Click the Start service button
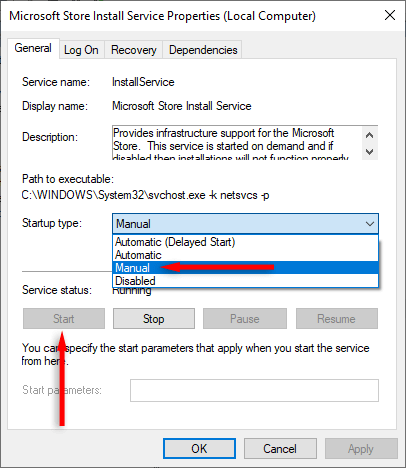Screen dimensions: 406x468 (x=64, y=319)
